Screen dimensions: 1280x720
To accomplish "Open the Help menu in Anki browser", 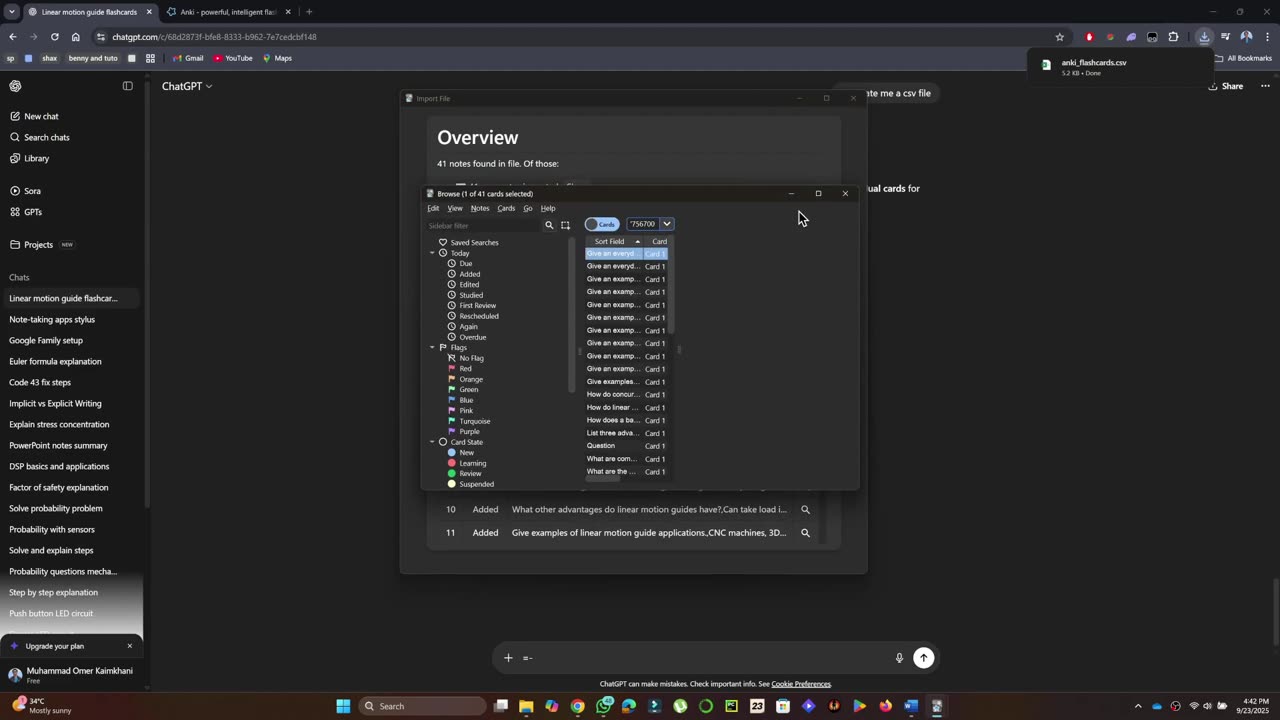I will [x=548, y=208].
